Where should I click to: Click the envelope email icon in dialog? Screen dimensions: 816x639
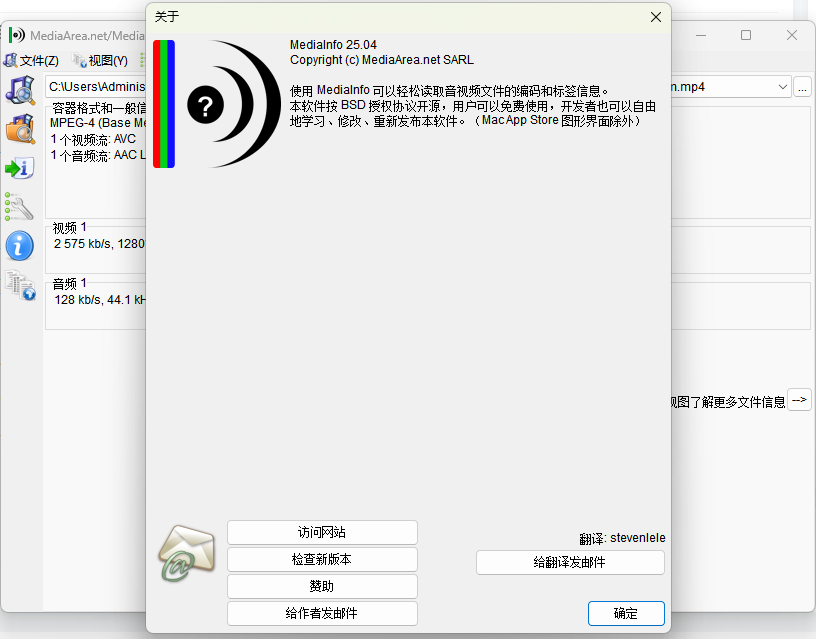(185, 553)
